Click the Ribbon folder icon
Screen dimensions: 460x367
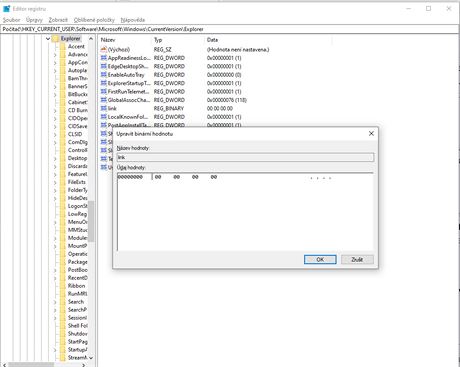pos(63,286)
